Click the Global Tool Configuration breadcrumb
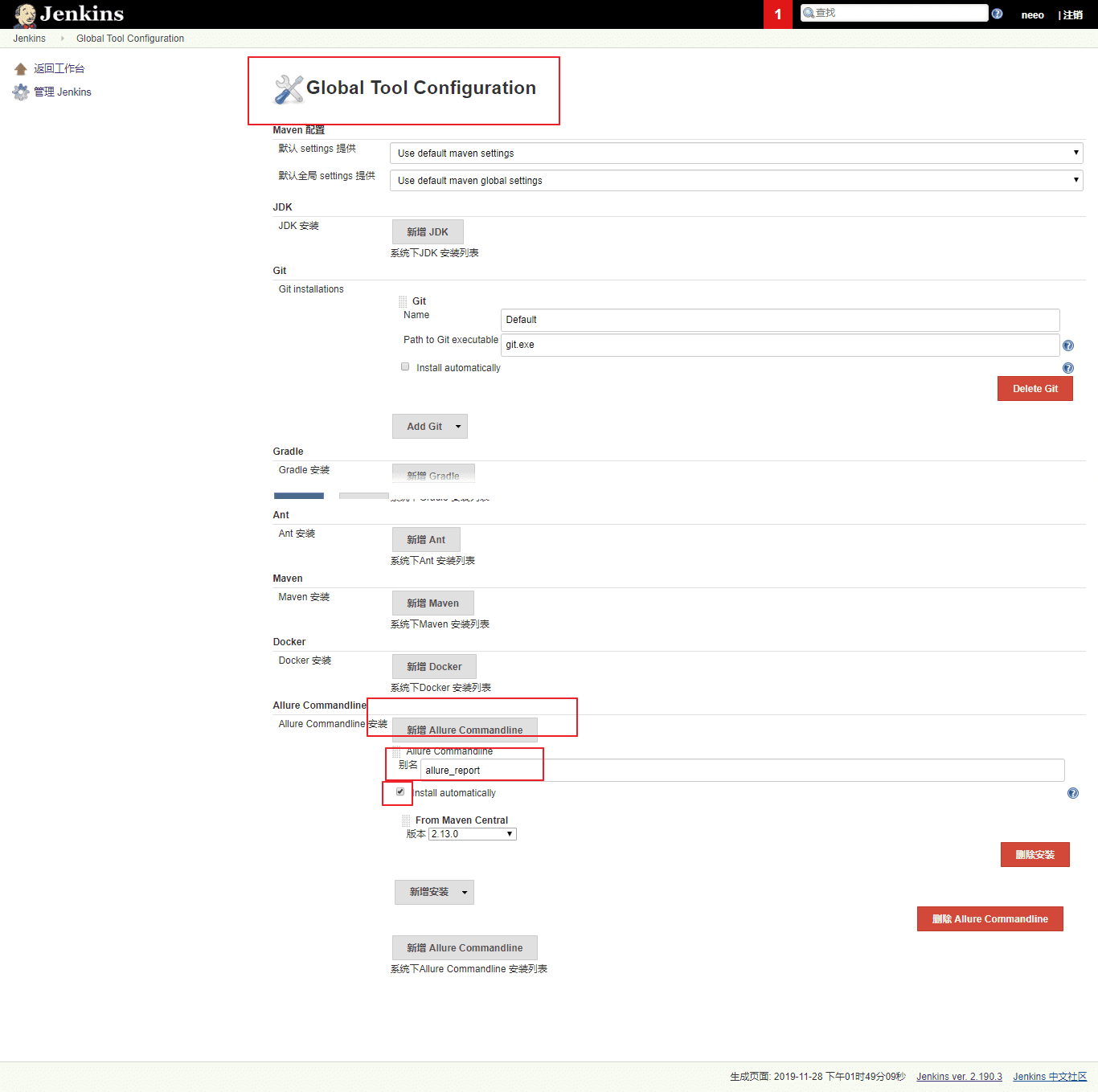The width and height of the screenshot is (1098, 1092). pos(130,39)
